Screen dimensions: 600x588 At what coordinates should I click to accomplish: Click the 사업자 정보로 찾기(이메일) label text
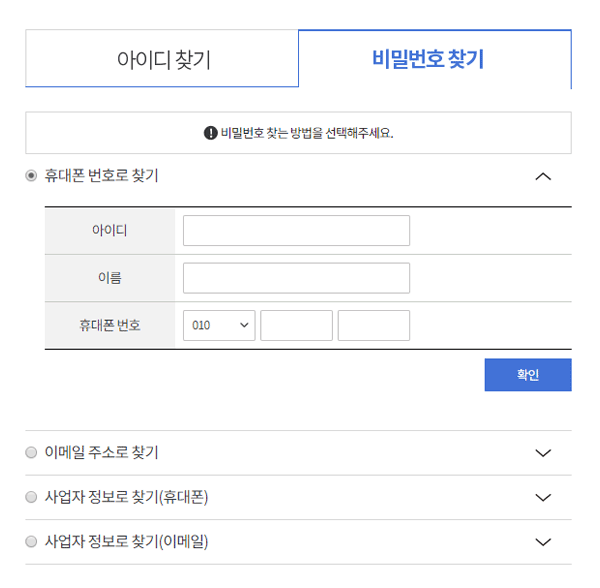(x=126, y=541)
